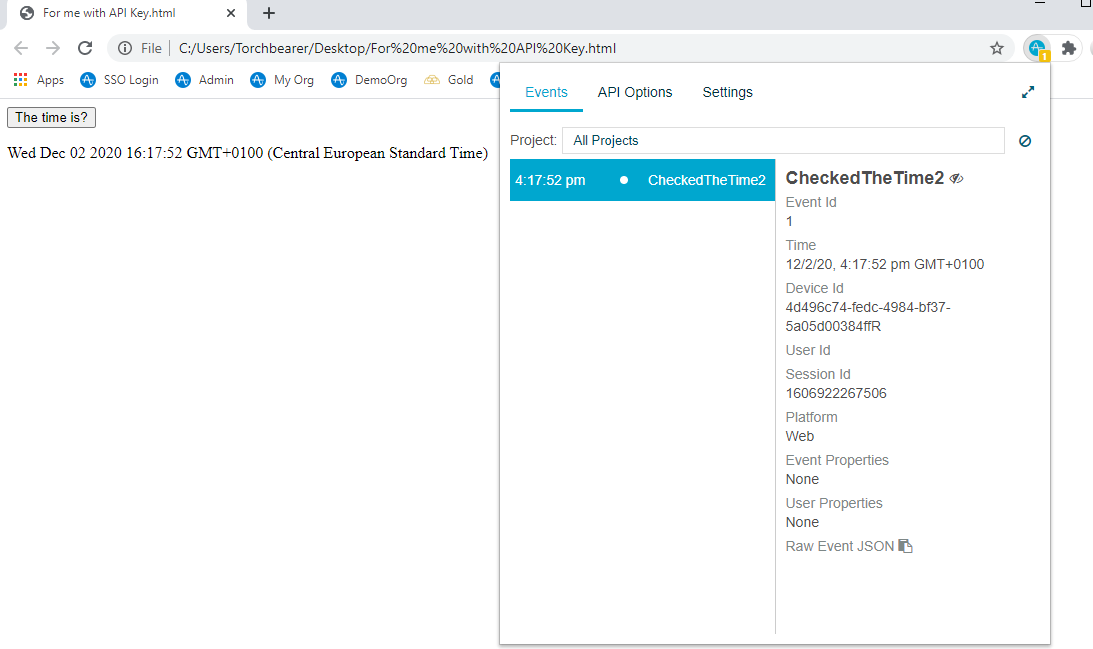Click the Device Id value 4d496c74-fedc-4984
This screenshot has width=1093, height=649.
point(868,316)
